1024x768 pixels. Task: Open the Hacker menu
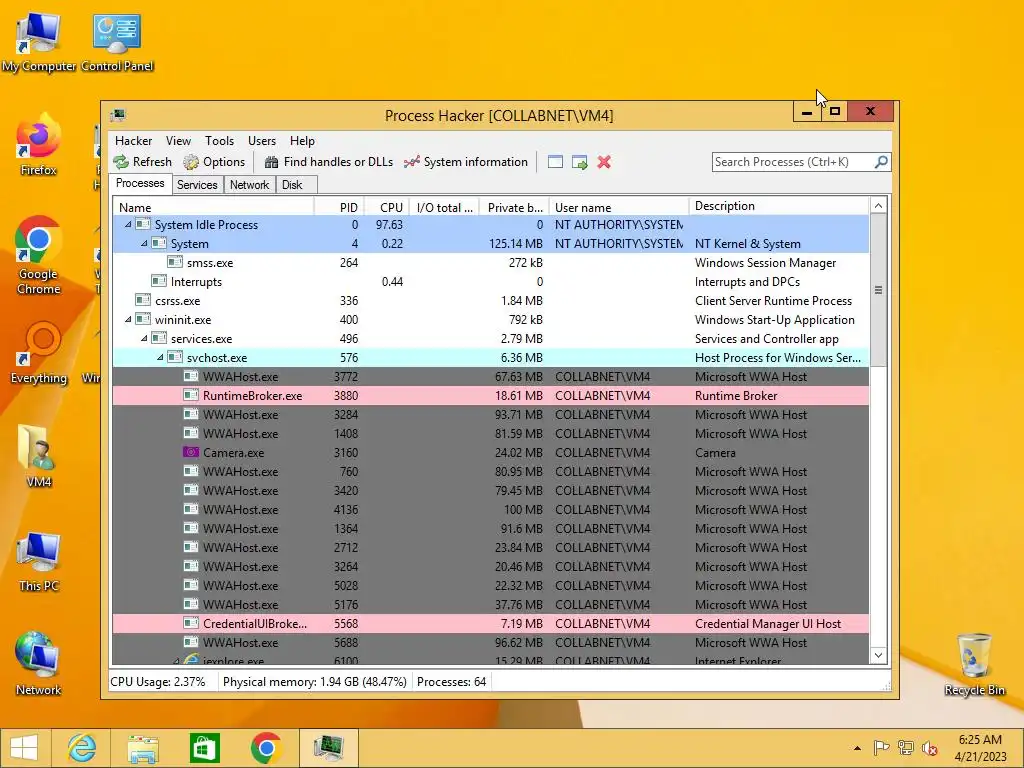pyautogui.click(x=133, y=140)
